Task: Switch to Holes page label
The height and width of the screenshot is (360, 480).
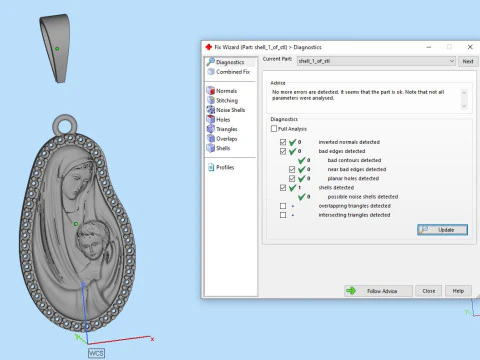Action: coord(223,120)
